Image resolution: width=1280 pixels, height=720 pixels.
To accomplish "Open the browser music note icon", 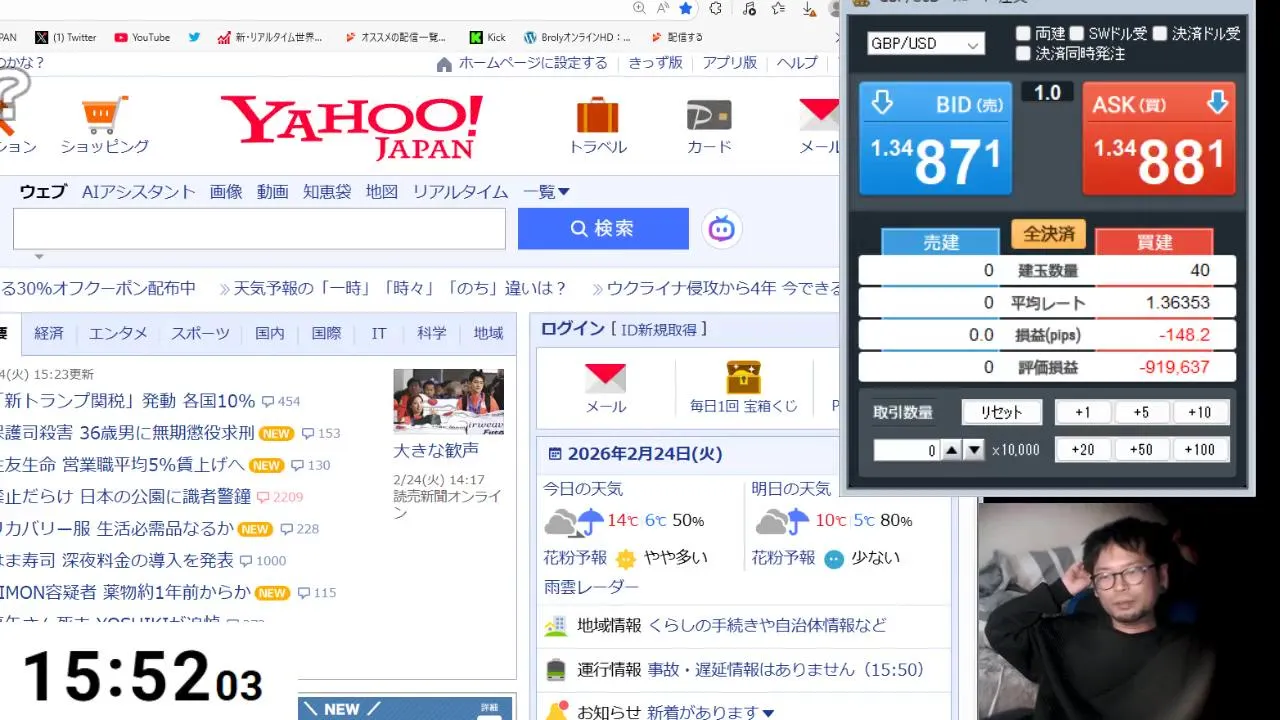I will [x=749, y=9].
